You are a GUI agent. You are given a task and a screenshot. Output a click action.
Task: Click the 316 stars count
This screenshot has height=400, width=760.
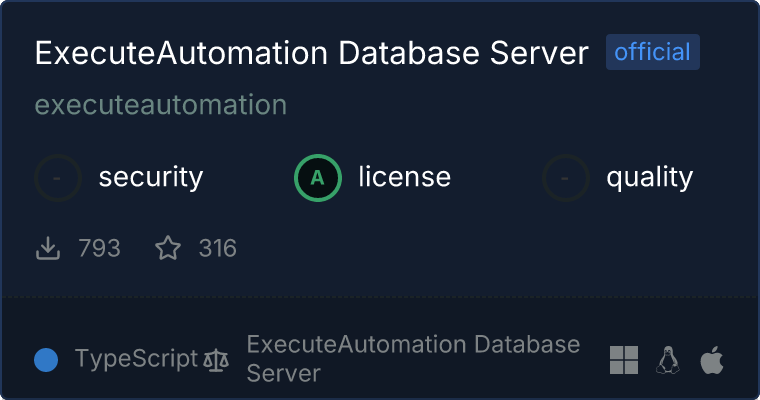point(217,248)
